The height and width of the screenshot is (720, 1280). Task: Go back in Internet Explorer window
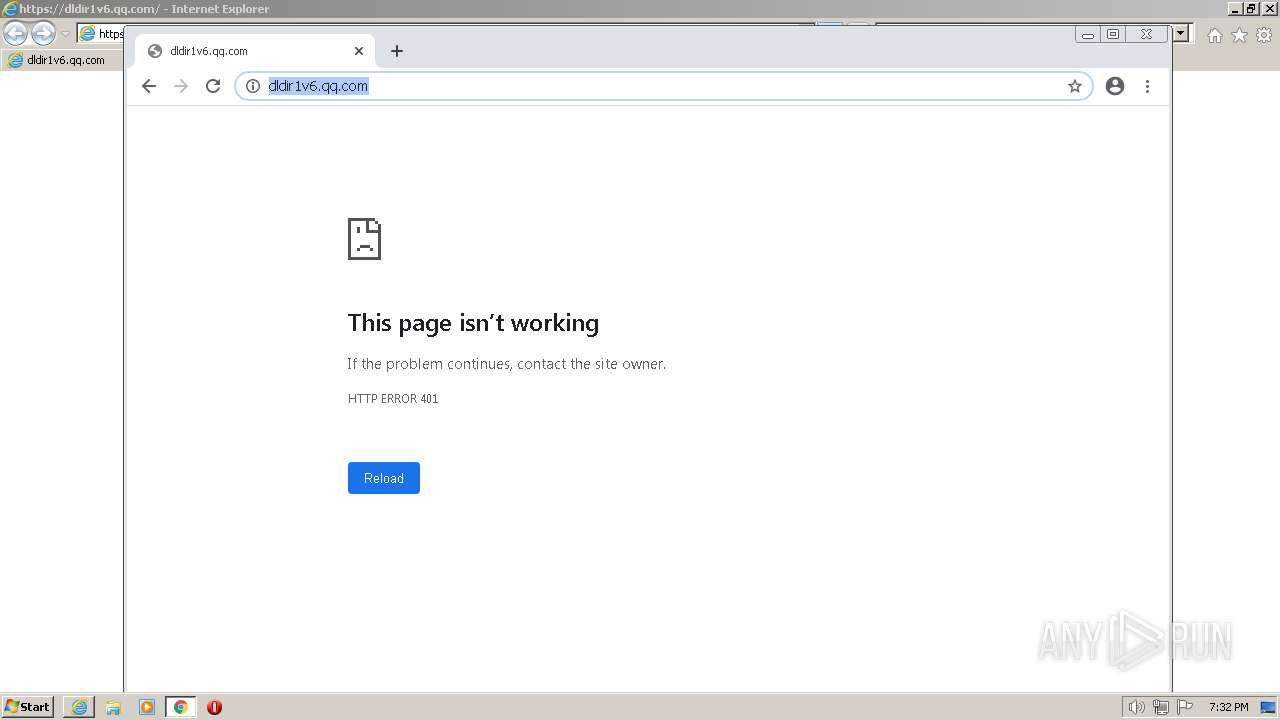tap(15, 34)
